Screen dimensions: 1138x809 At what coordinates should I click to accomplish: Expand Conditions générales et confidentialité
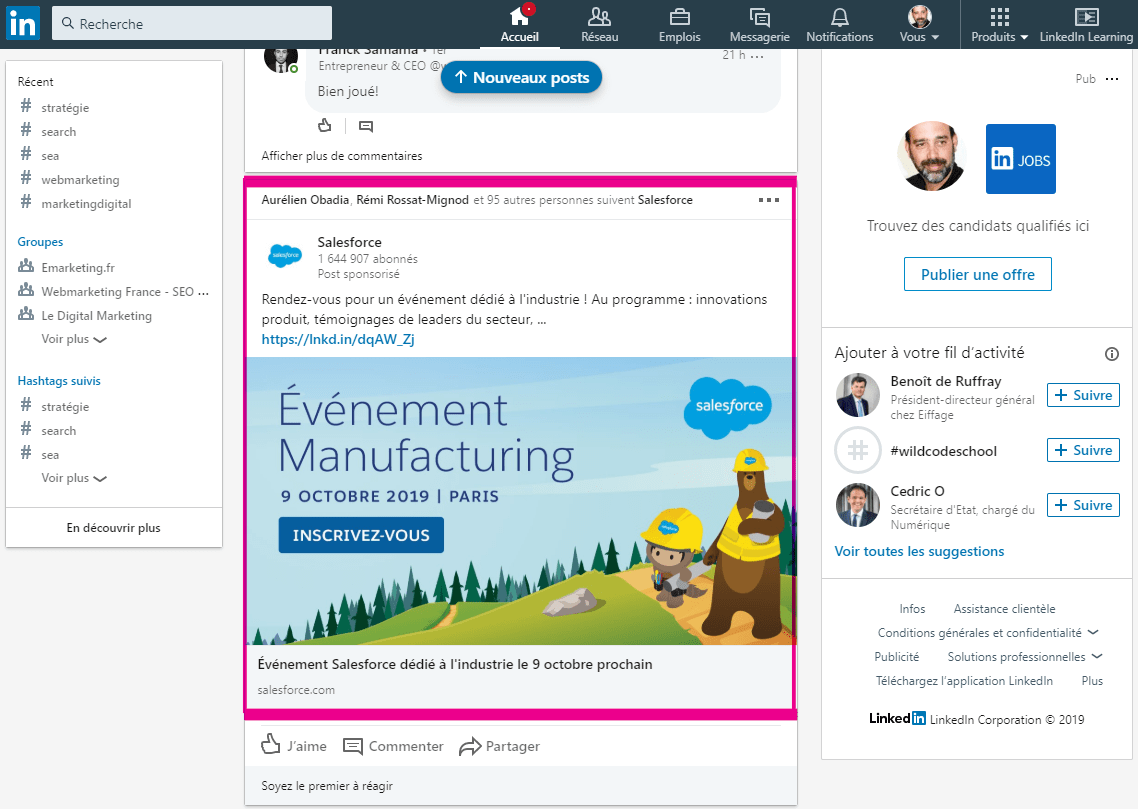pos(988,633)
